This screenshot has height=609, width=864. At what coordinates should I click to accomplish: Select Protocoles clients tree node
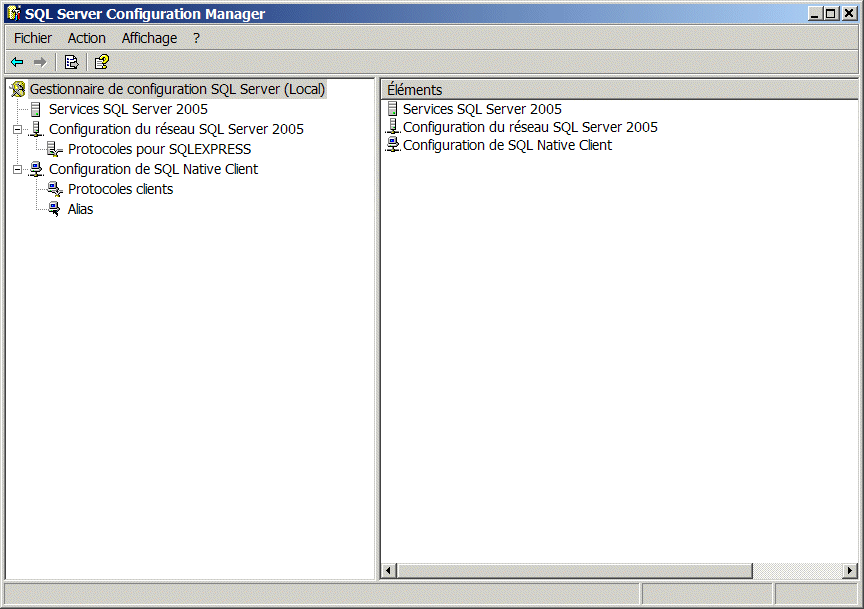[120, 189]
